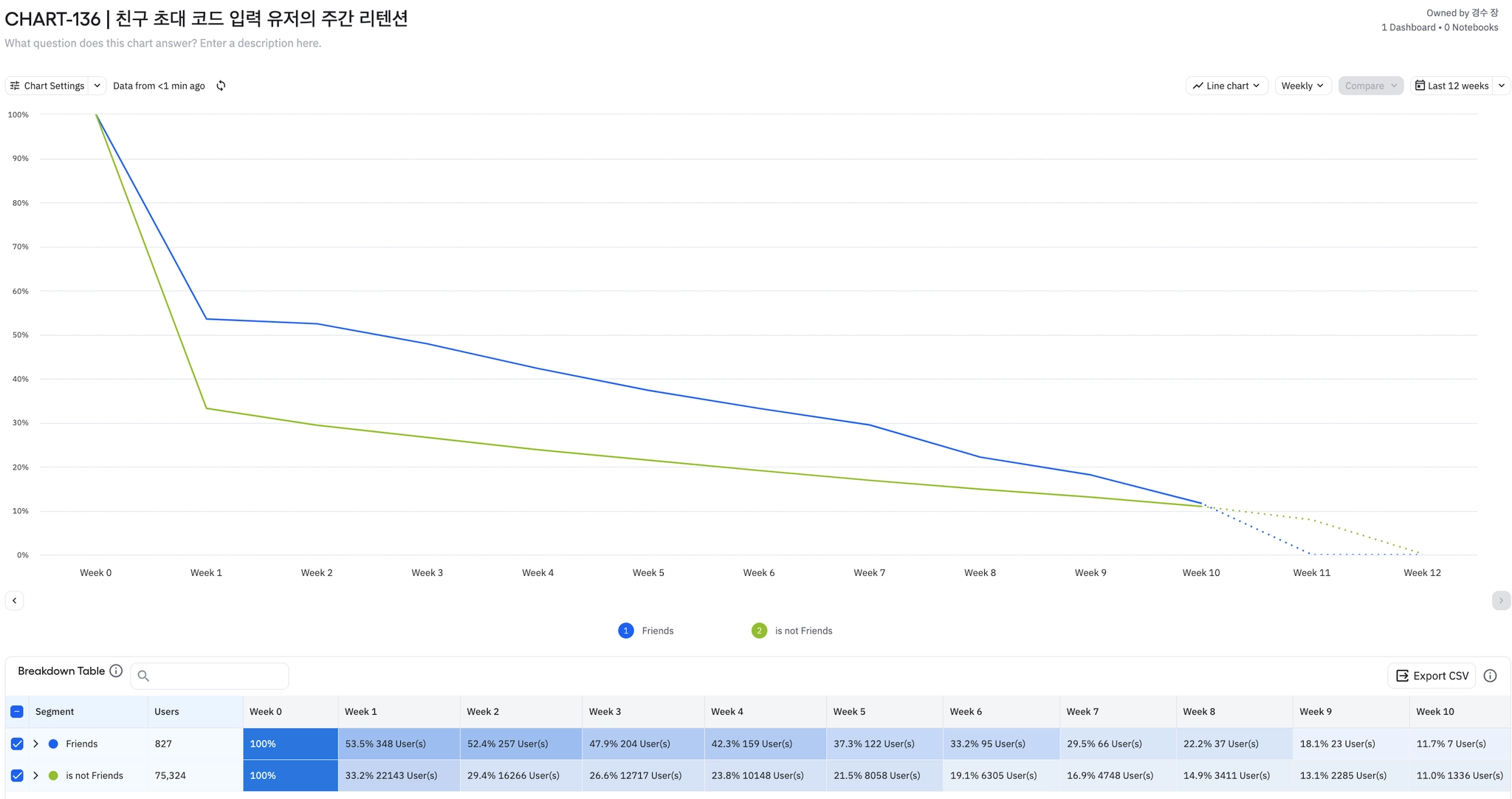Open the Line chart type dropdown
Screen dimensions: 1512x799
(x=1226, y=86)
